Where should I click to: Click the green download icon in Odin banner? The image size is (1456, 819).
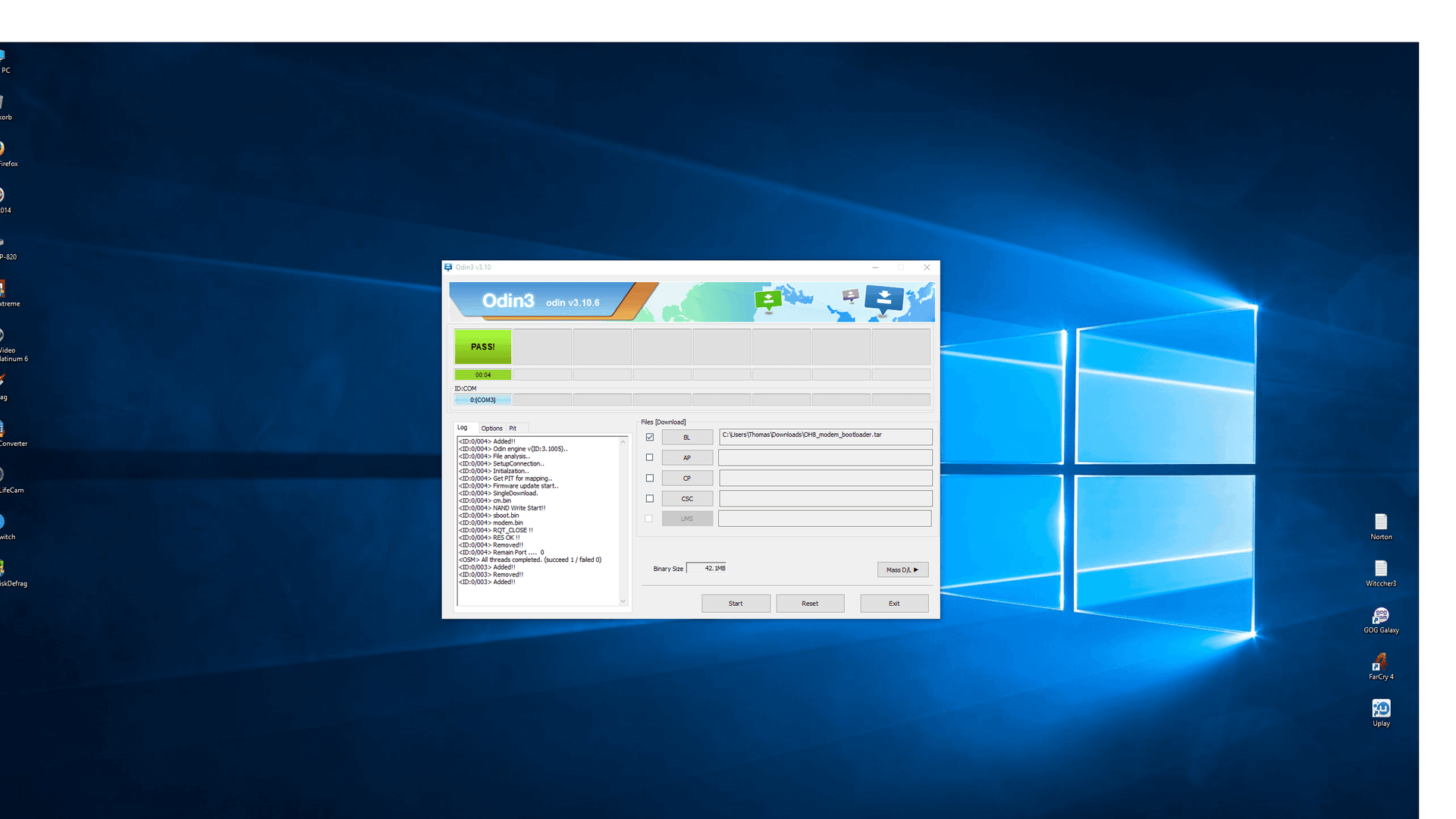click(768, 300)
